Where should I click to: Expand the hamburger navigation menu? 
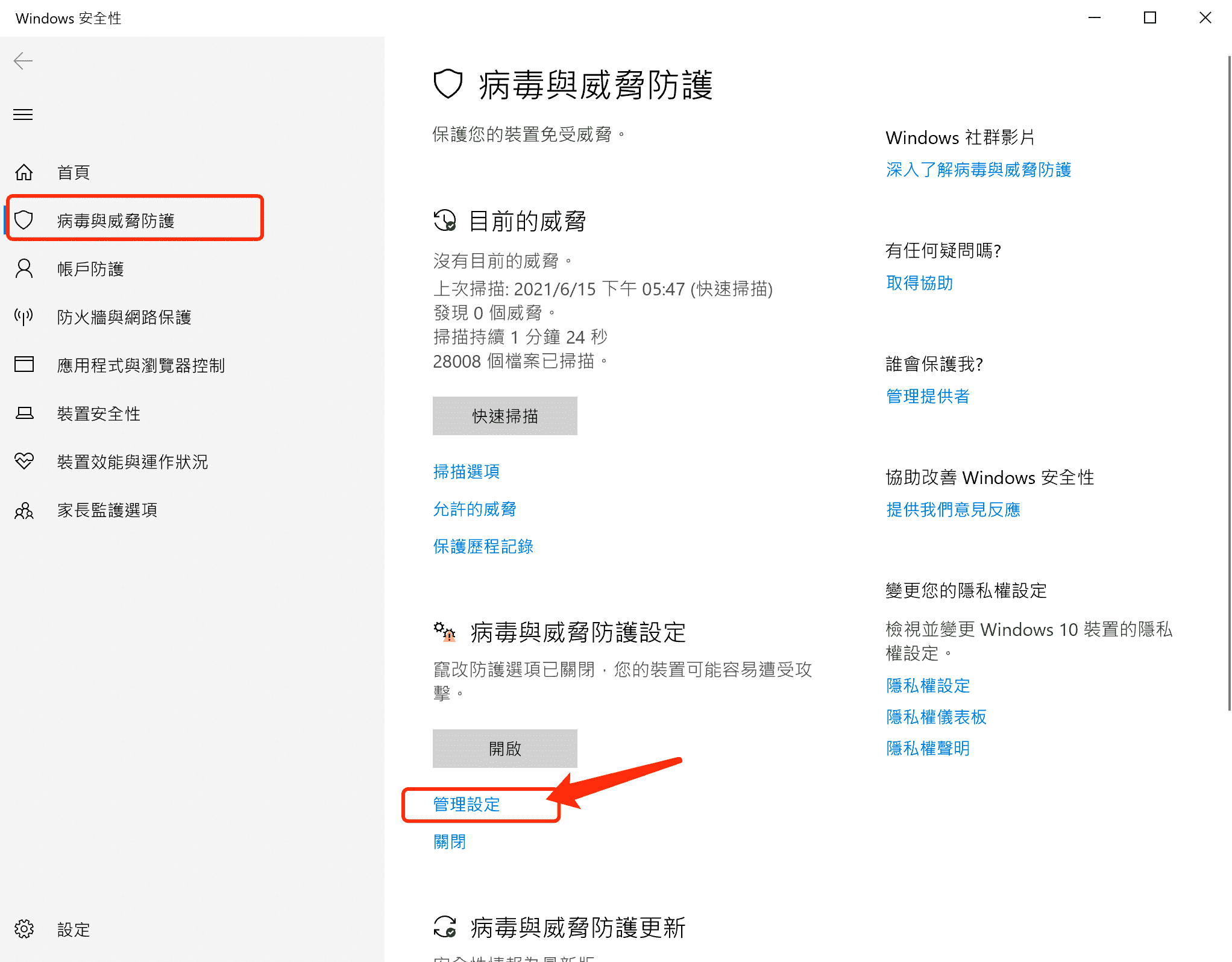(23, 115)
